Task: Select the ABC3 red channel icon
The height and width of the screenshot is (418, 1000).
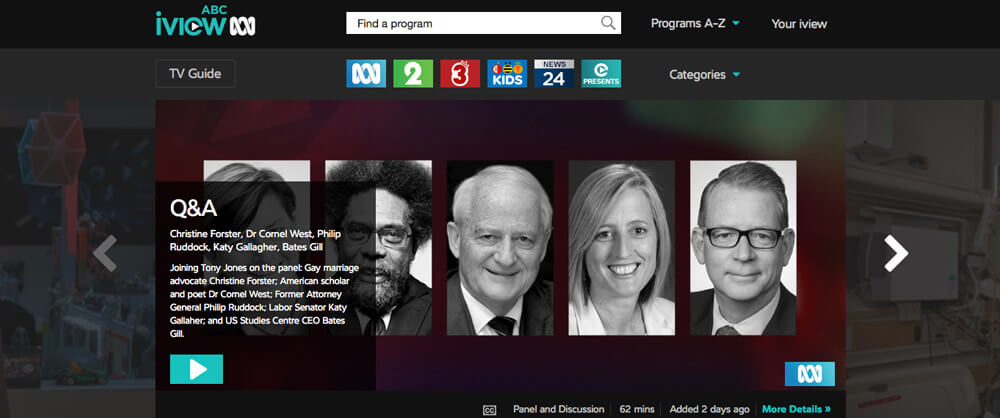Action: 460,73
